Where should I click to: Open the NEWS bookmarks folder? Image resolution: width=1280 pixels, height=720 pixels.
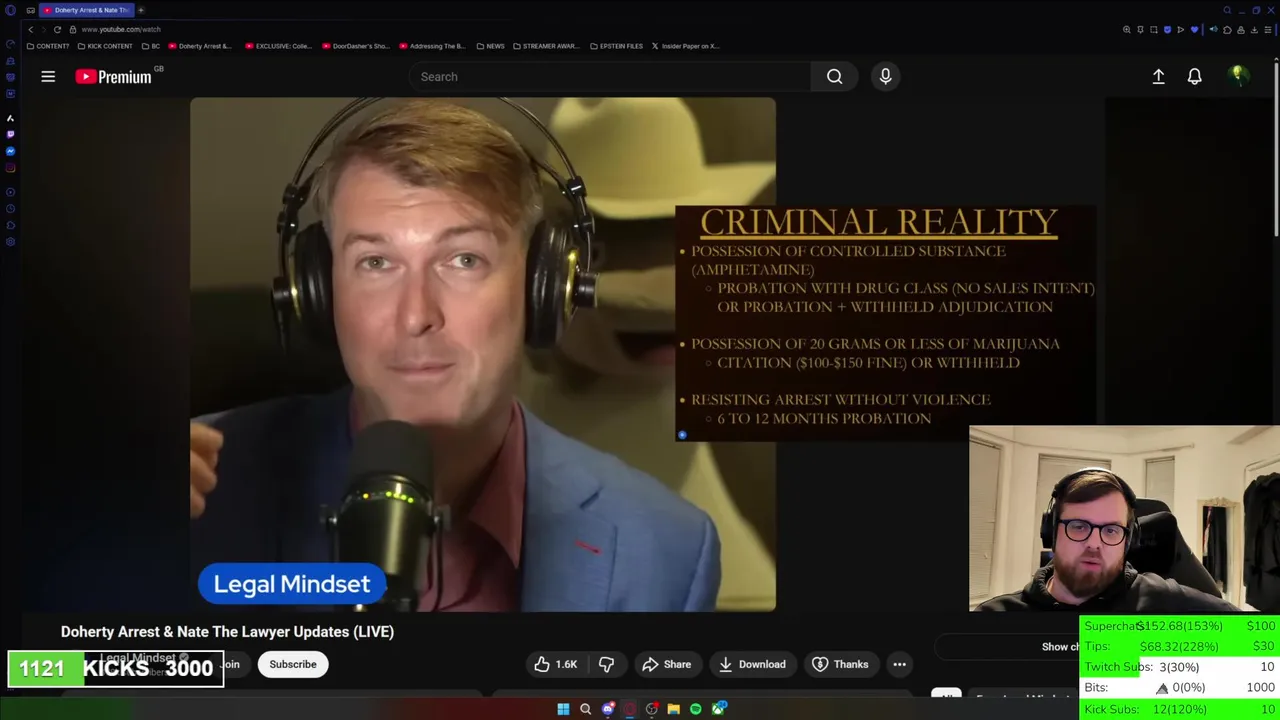pos(491,46)
